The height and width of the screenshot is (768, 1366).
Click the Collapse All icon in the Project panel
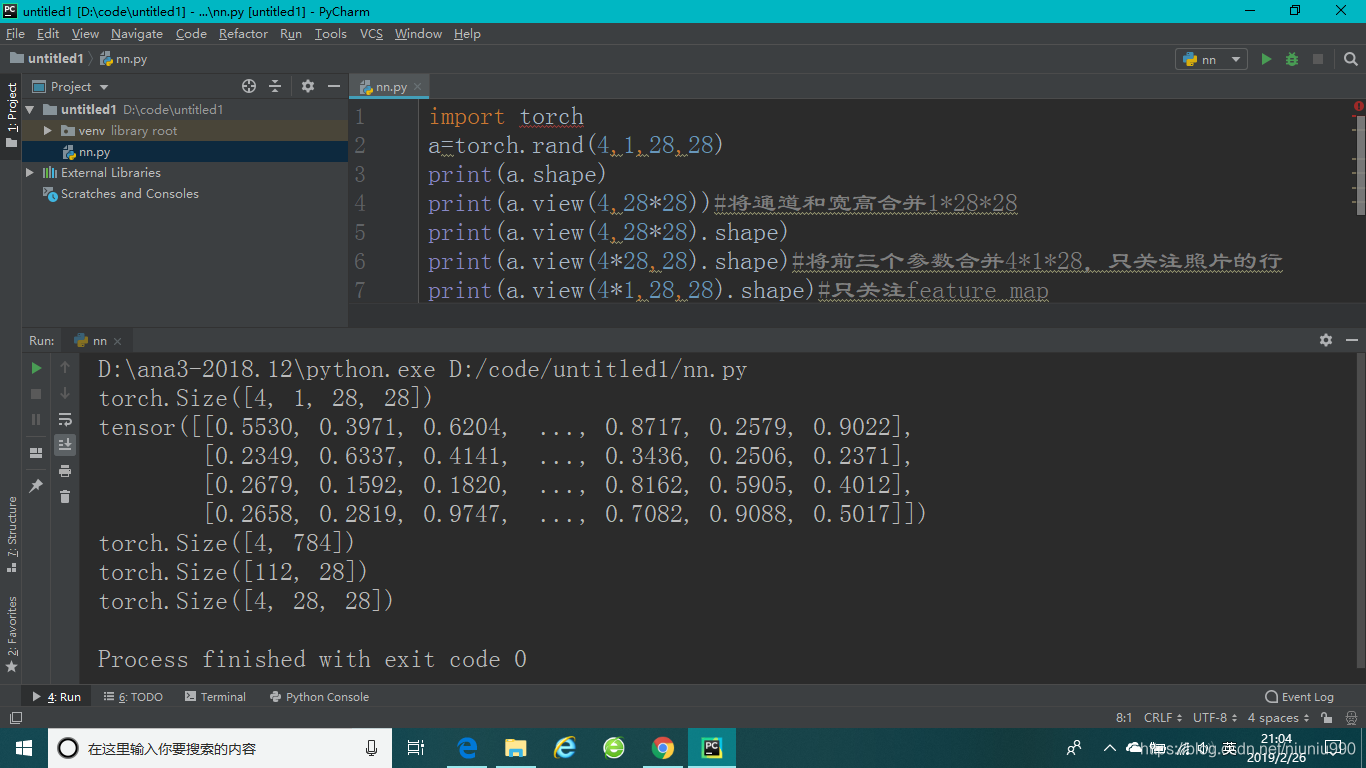(x=275, y=86)
